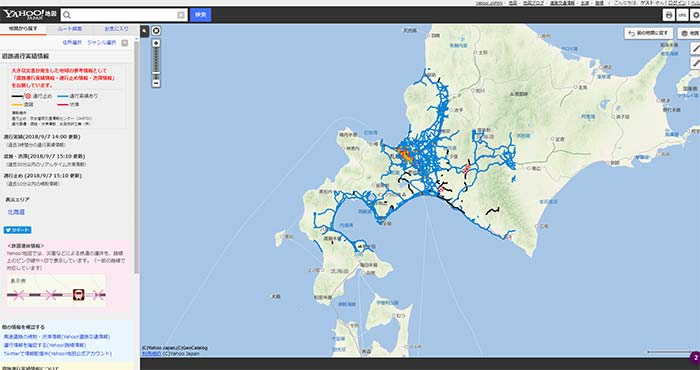Screen dimensions: 700x370
Task: Switch to the ルート探索 tab
Action: point(70,29)
